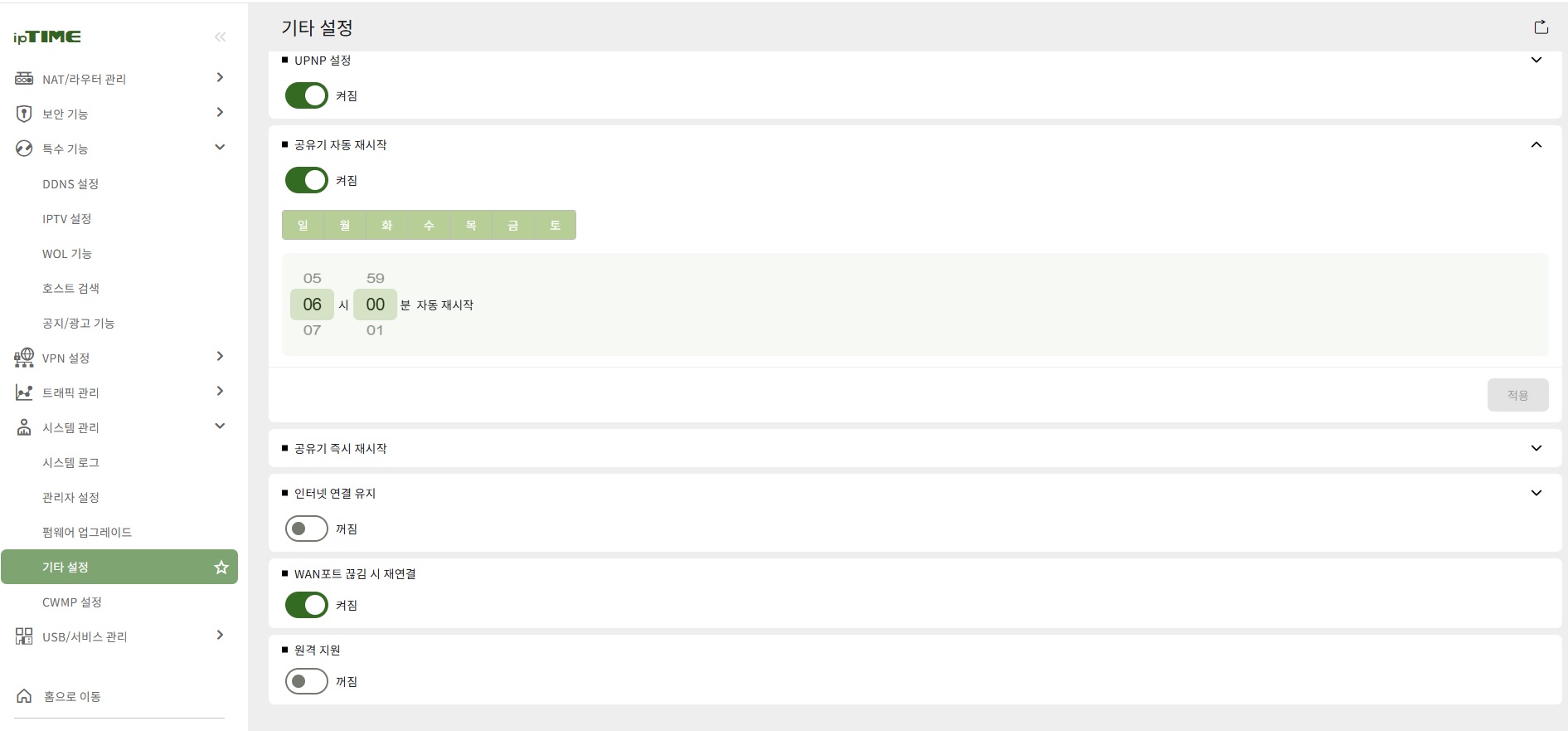
Task: Expand the 공유기 즉시 재시작 section
Action: coord(1536,448)
